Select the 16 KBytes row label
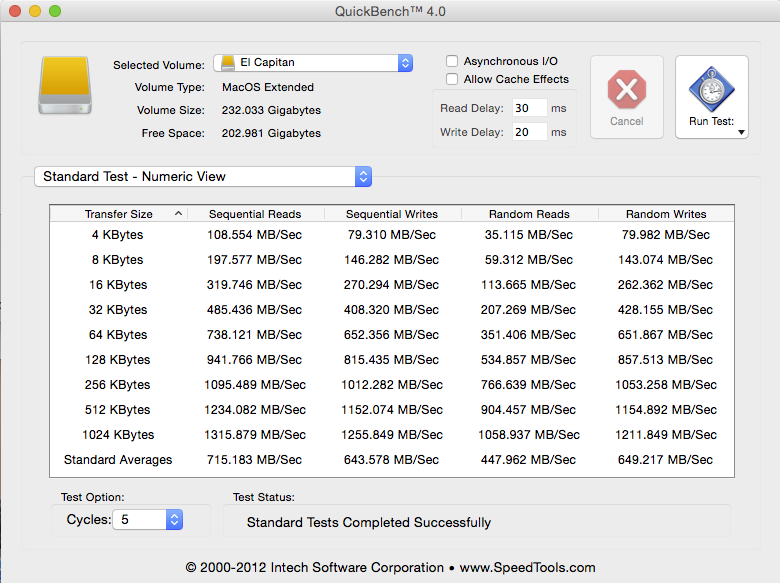780x583 pixels. click(x=118, y=285)
